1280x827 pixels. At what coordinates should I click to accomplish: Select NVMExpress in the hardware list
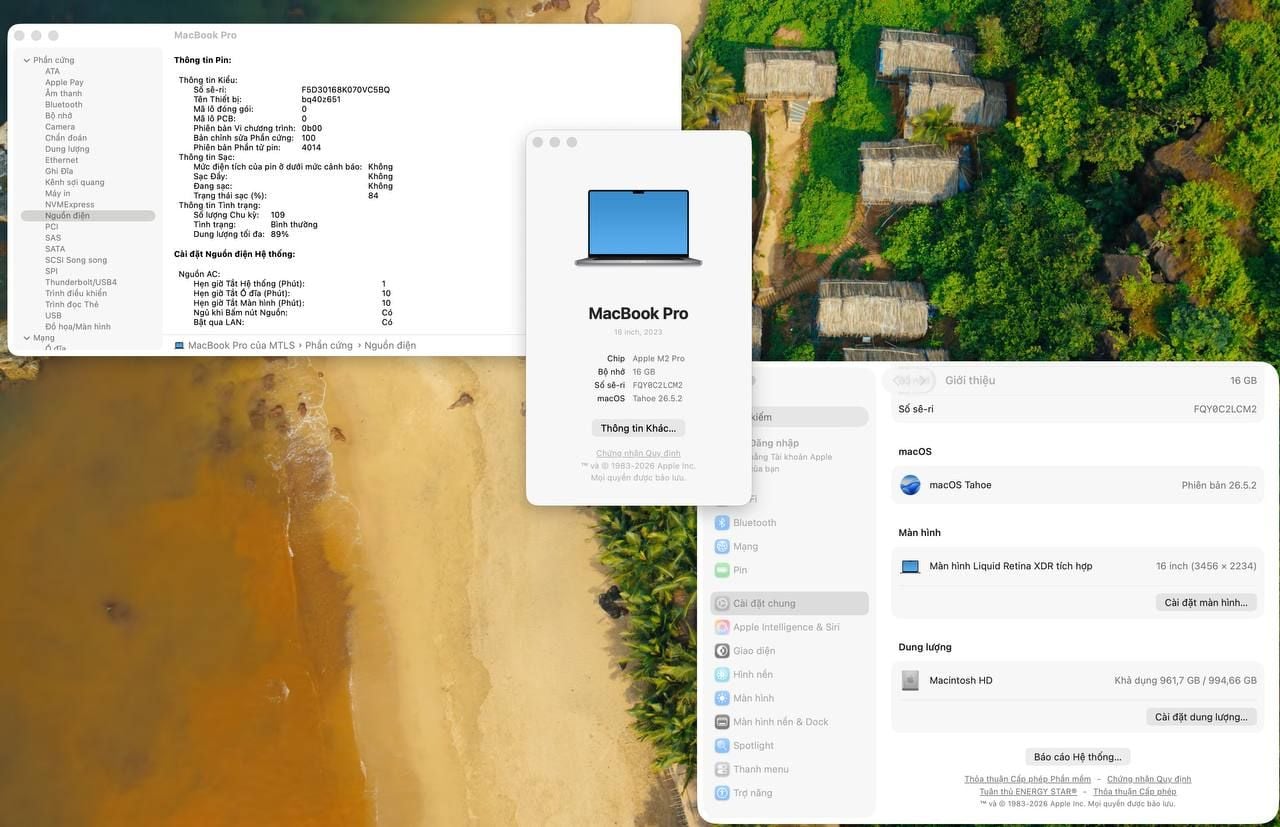coord(70,205)
